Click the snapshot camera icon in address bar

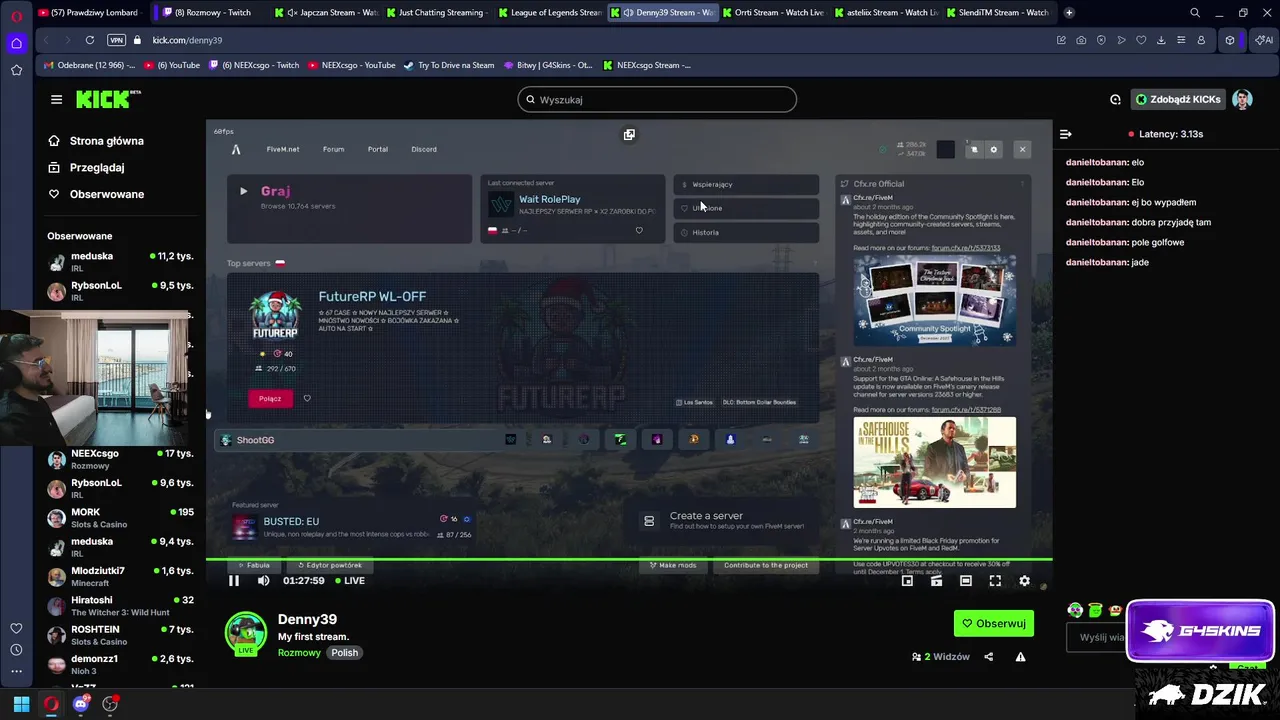tap(1081, 40)
